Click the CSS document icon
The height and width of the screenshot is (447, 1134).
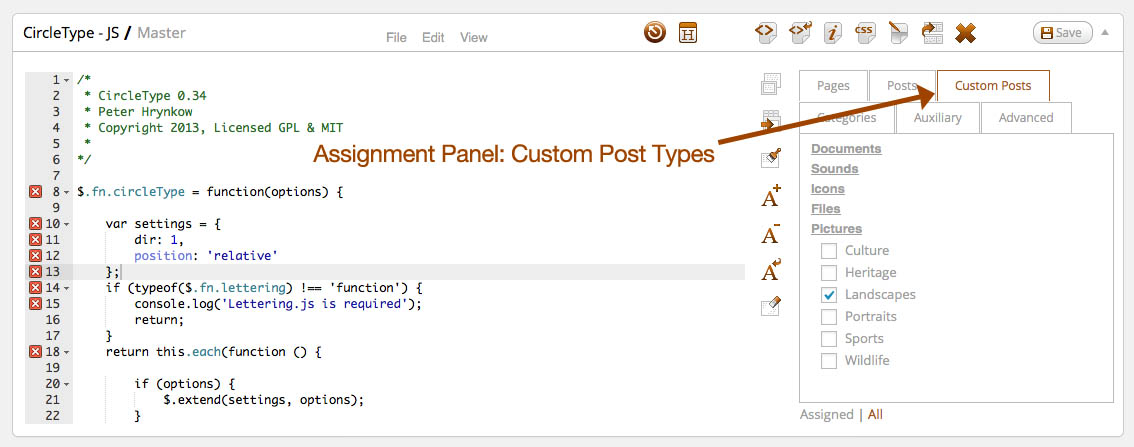[x=865, y=33]
